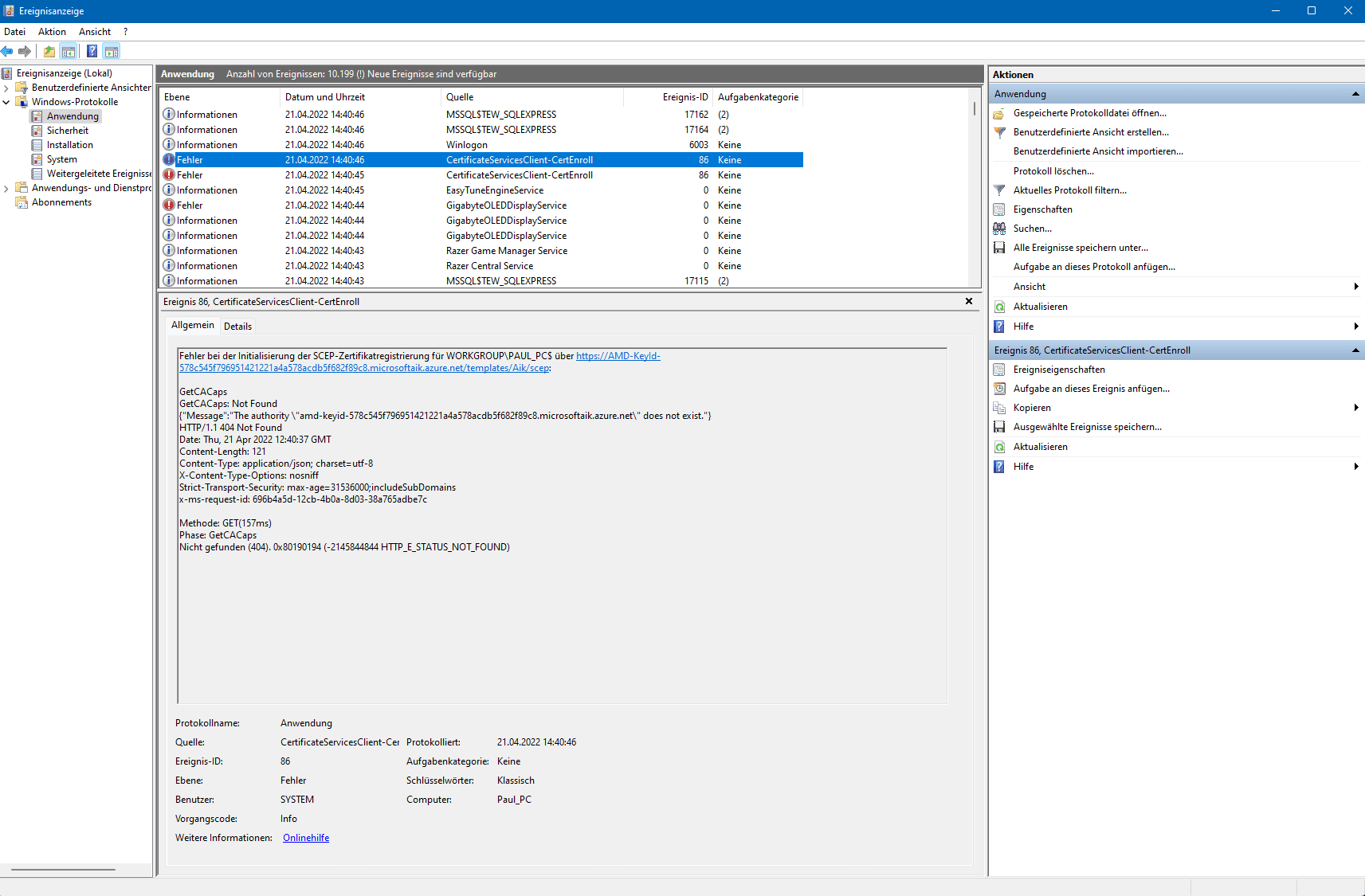This screenshot has height=896, width=1365.
Task: Expand the Anwendungs- und Dienstprotokolle node
Action: pyautogui.click(x=6, y=188)
